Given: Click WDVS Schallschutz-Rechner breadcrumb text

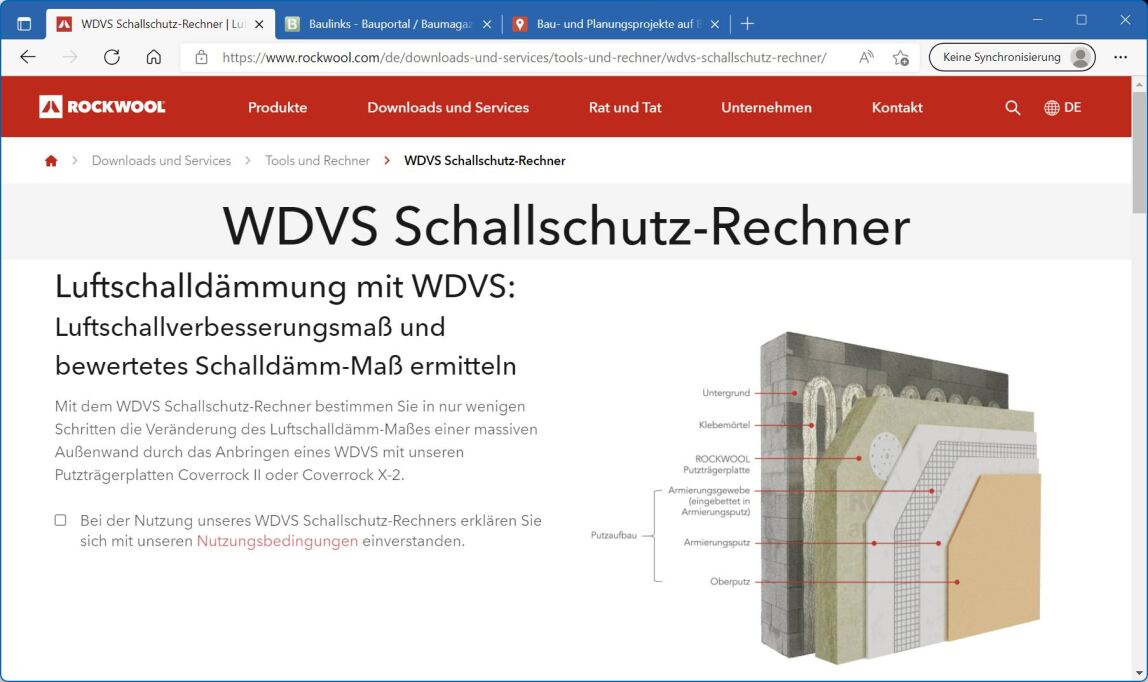Looking at the screenshot, I should point(485,161).
